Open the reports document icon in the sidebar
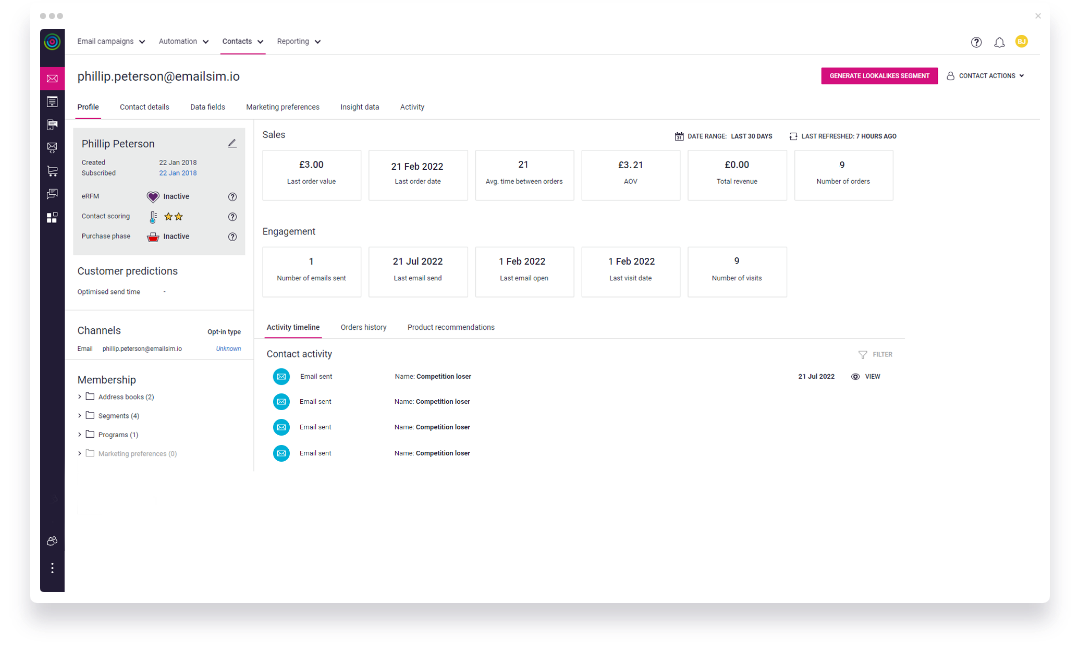Viewport: 1080px width, 650px height. click(52, 101)
